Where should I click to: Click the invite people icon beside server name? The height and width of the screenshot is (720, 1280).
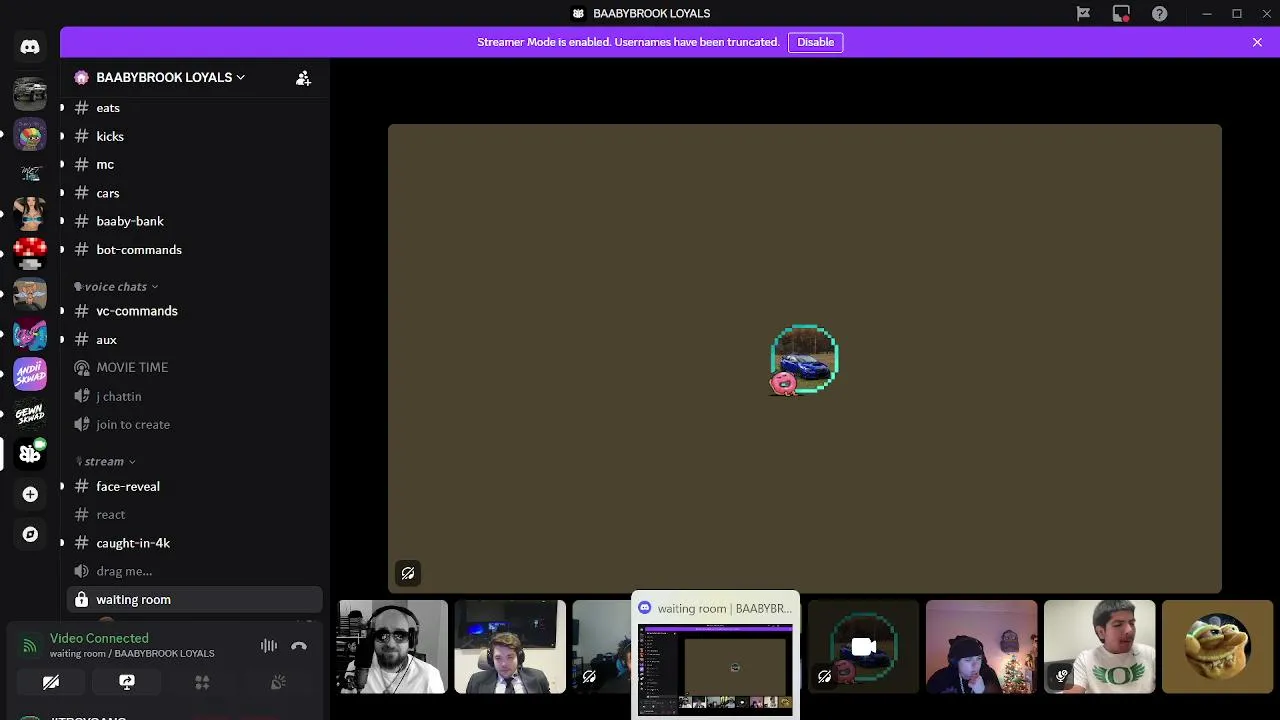point(303,78)
